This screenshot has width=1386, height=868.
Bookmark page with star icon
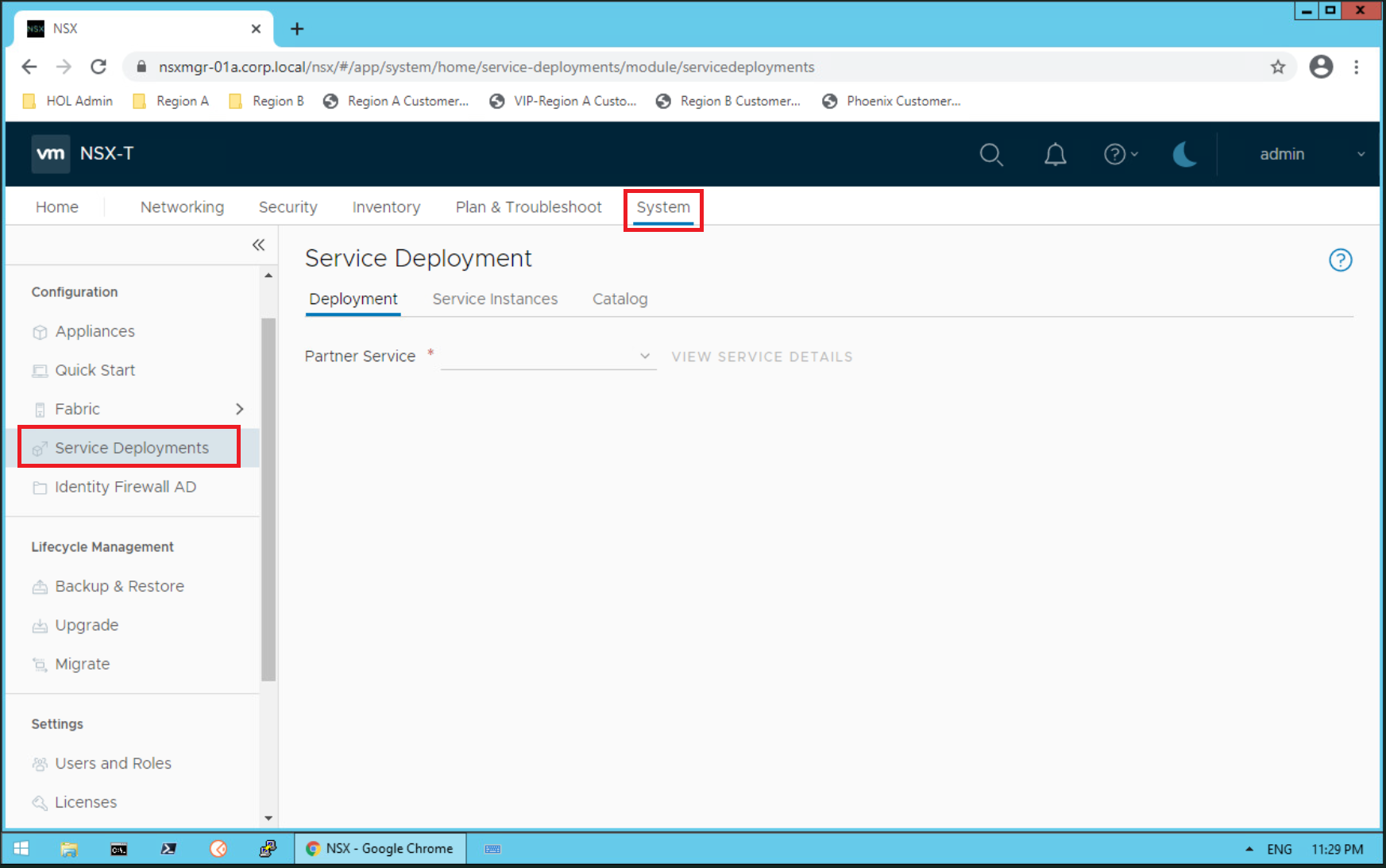point(1278,67)
